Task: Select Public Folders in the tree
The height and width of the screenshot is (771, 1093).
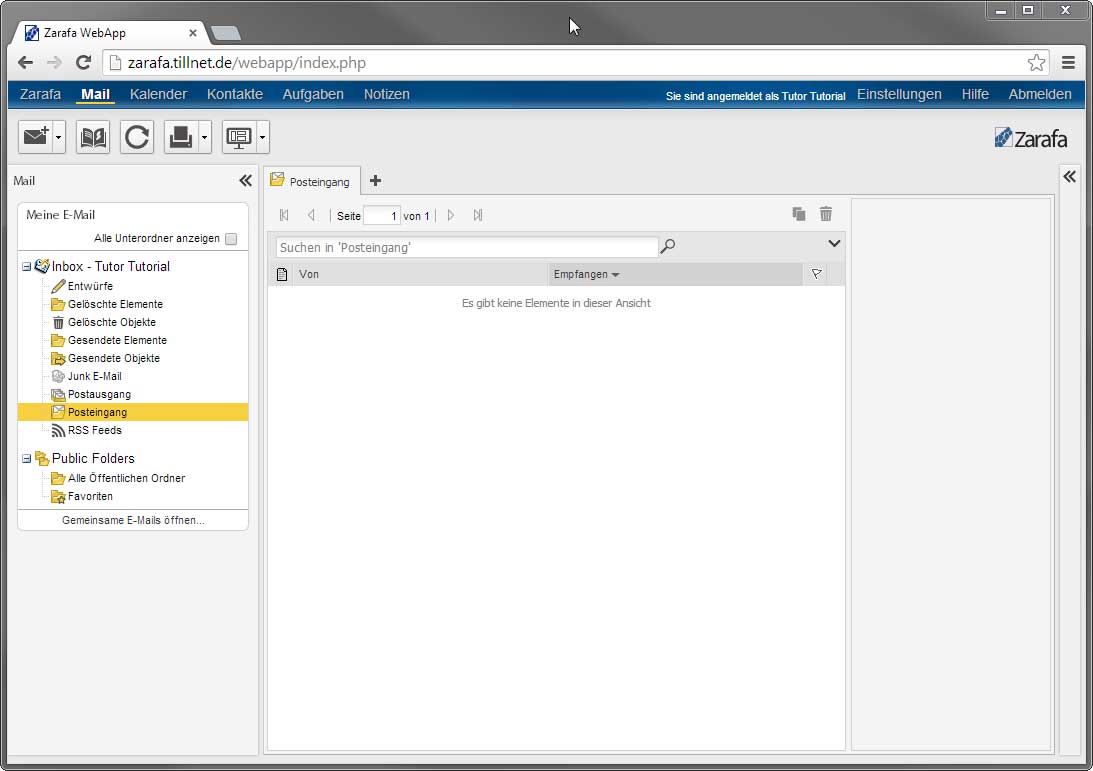Action: (93, 459)
